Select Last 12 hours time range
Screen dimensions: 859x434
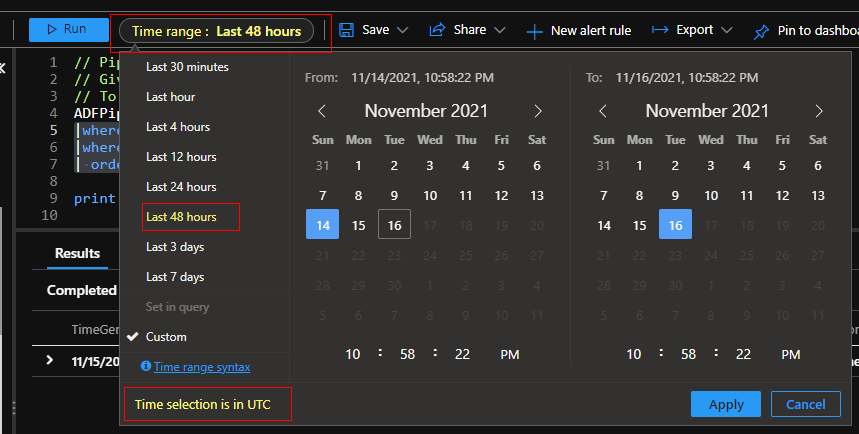click(181, 157)
